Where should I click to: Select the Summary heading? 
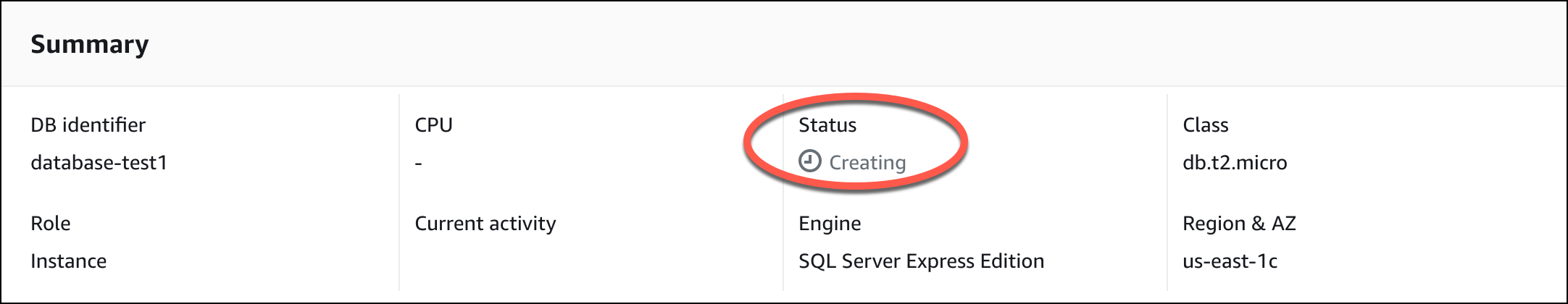click(89, 44)
